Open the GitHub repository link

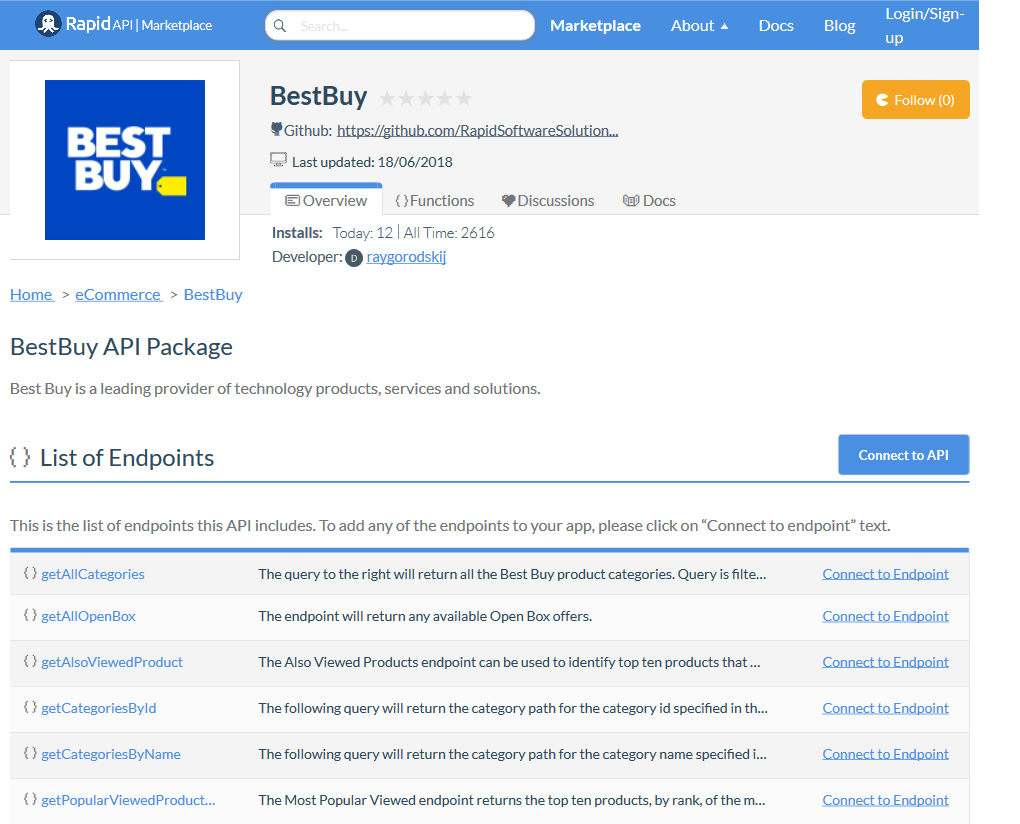477,130
